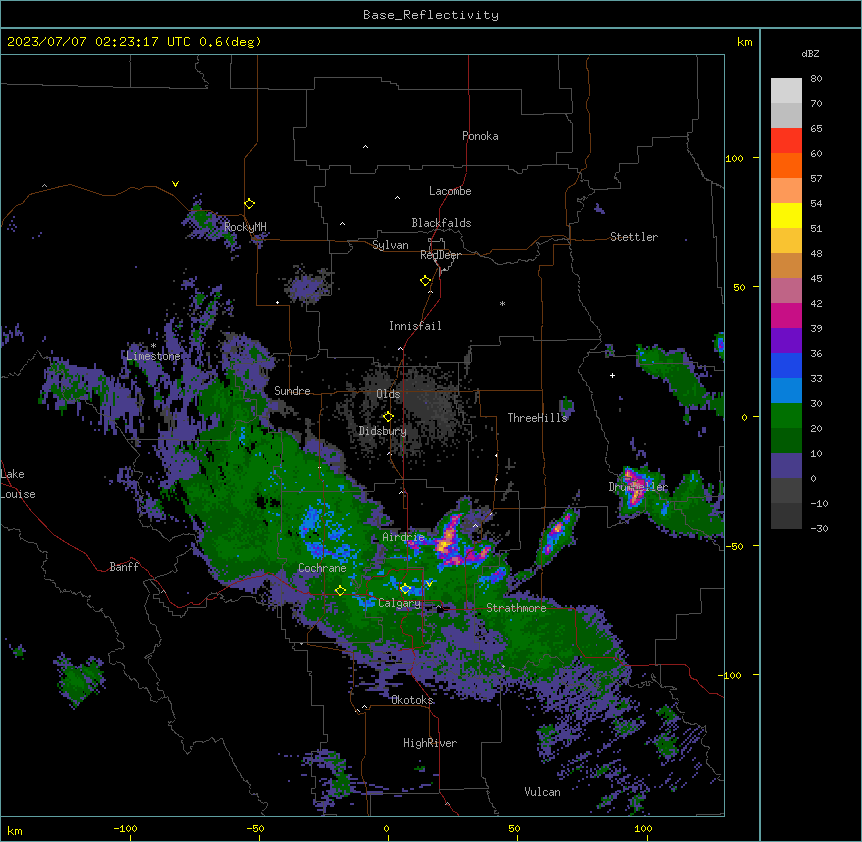862x842 pixels.
Task: Click the Innisfail town label
Action: [x=415, y=326]
